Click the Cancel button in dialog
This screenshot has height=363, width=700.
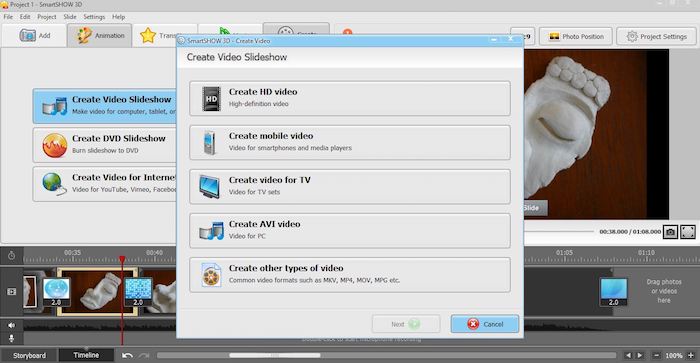[x=484, y=324]
